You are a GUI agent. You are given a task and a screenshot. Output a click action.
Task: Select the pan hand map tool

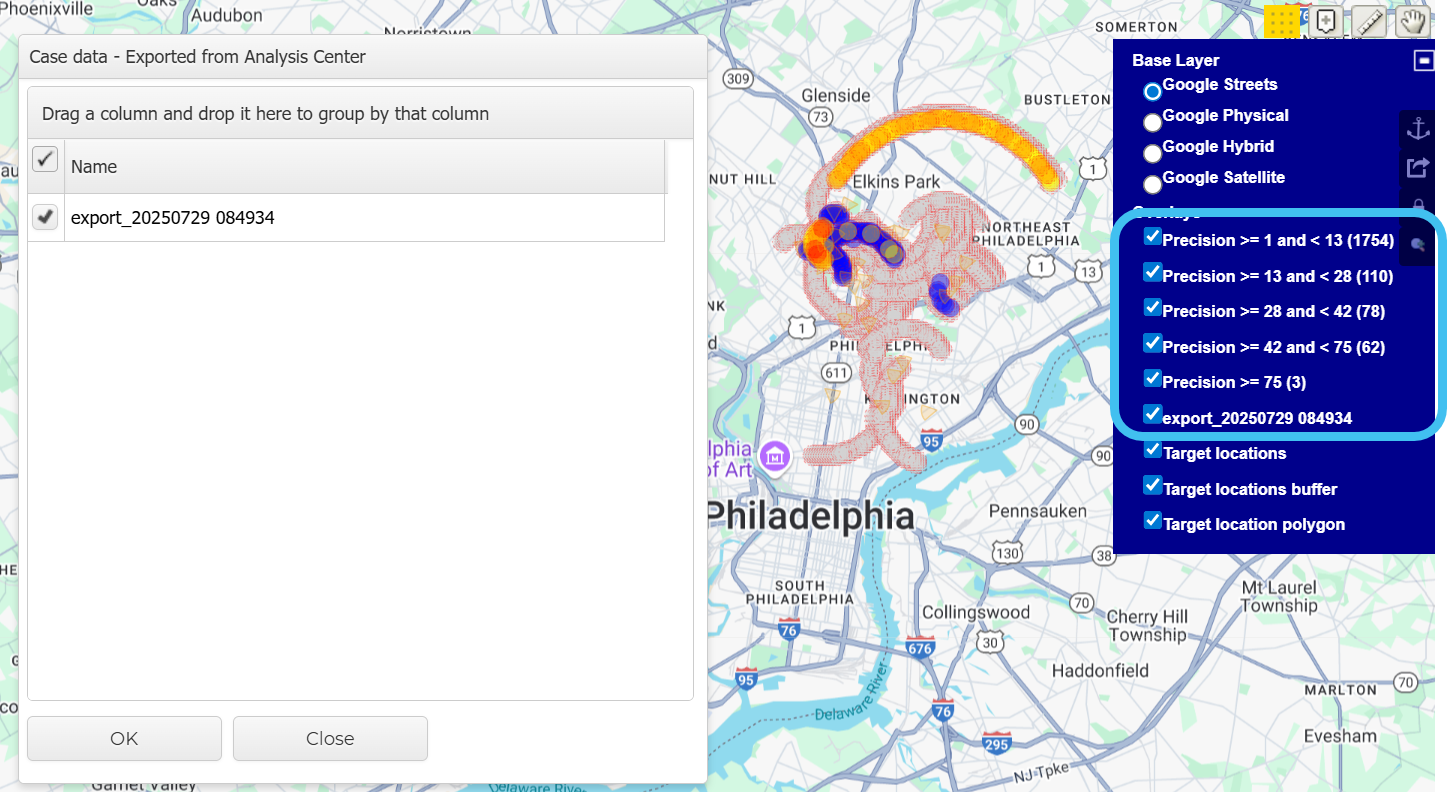point(1412,22)
